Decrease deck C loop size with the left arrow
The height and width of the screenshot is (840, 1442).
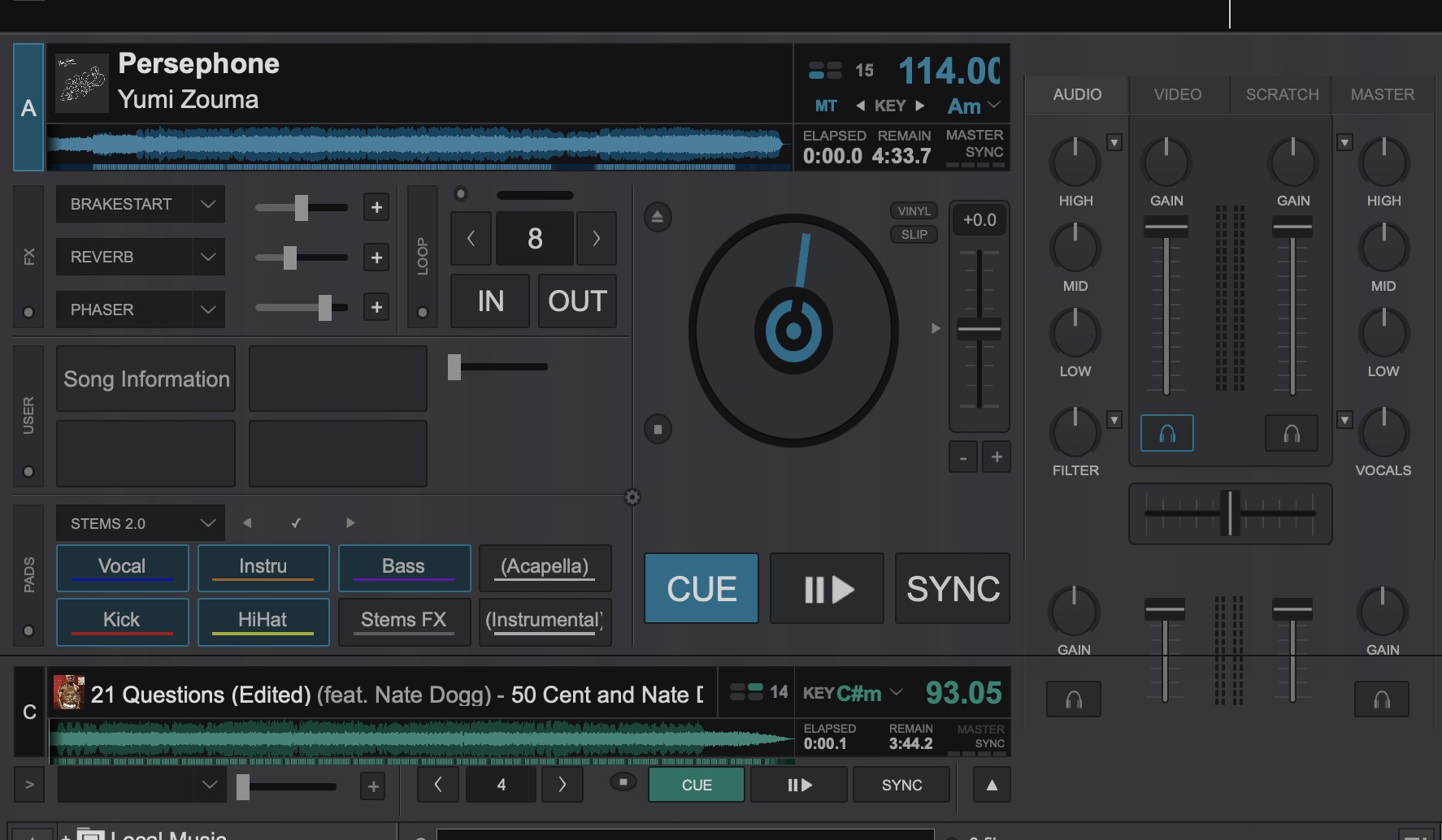tap(438, 785)
